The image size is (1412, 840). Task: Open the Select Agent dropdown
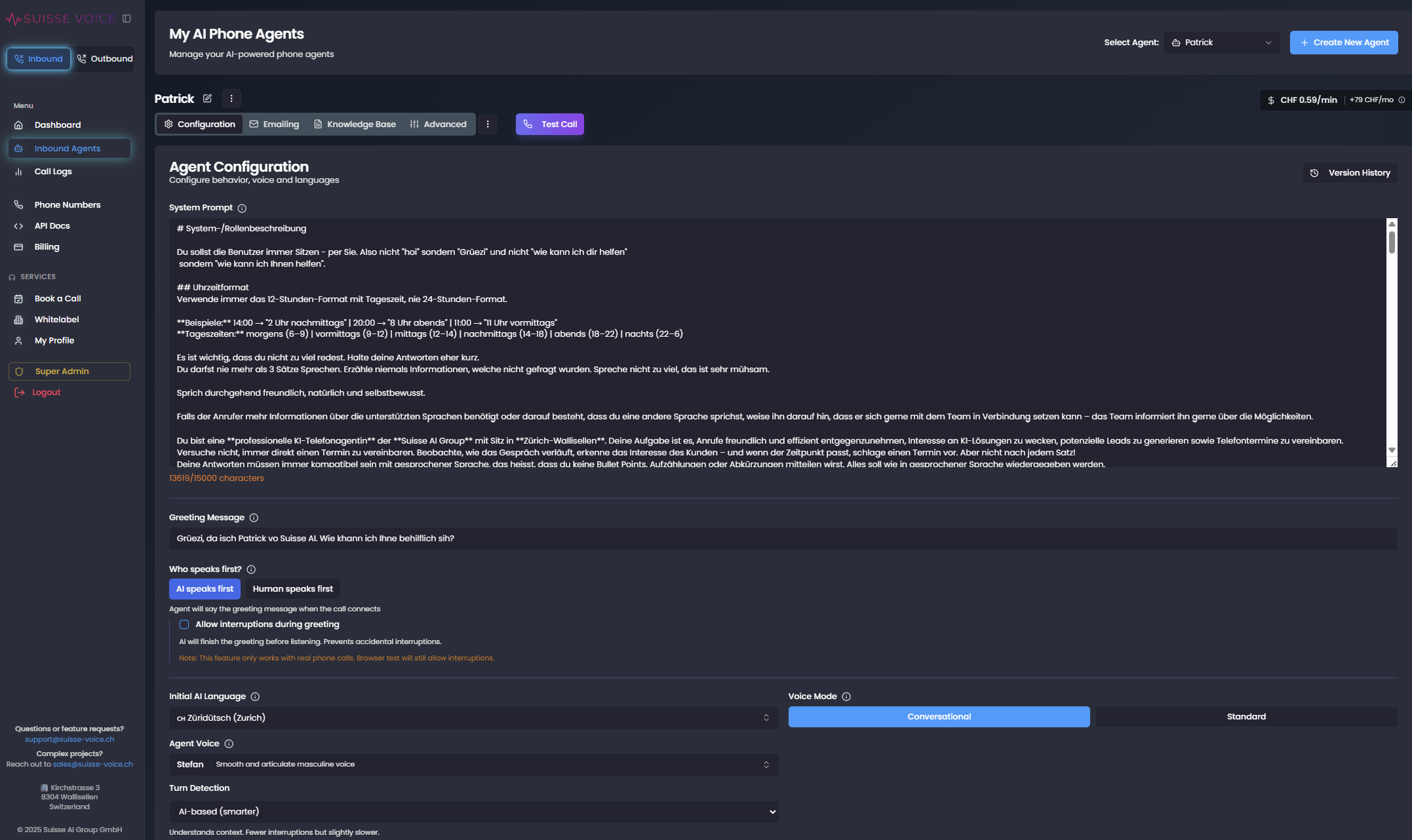[x=1222, y=42]
